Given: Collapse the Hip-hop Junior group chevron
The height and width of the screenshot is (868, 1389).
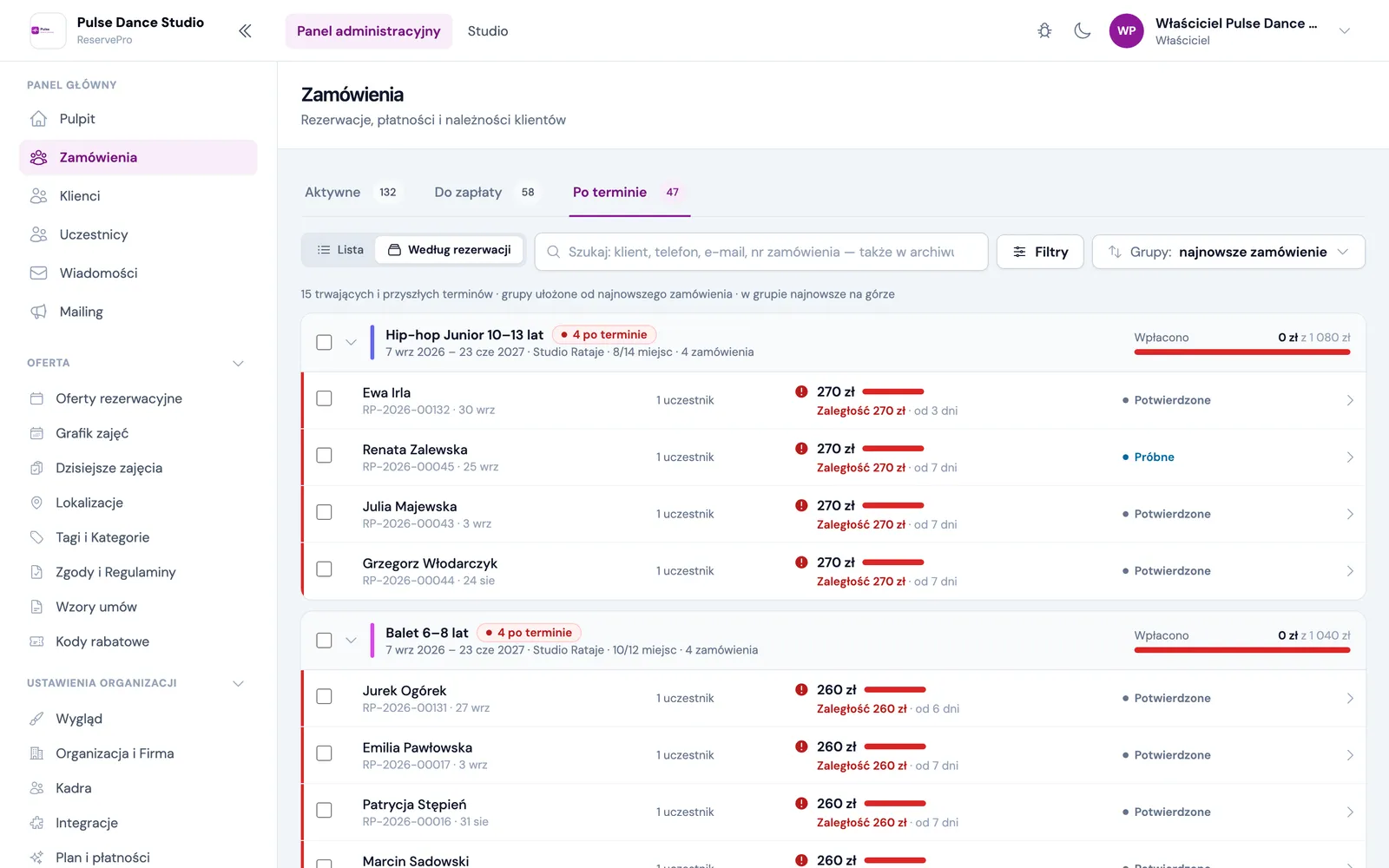Looking at the screenshot, I should click(351, 342).
